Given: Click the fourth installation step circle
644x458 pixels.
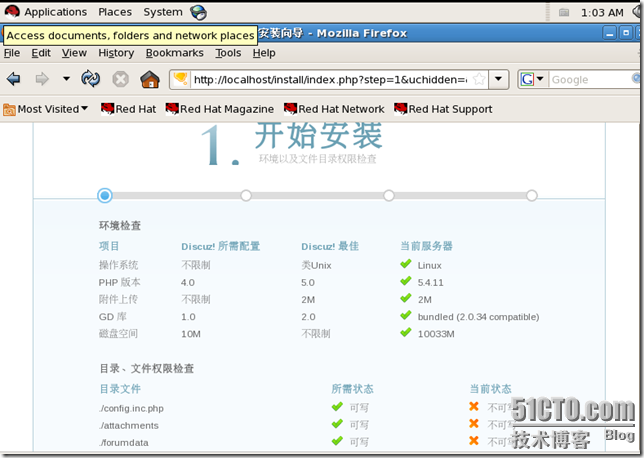Looking at the screenshot, I should [532, 196].
